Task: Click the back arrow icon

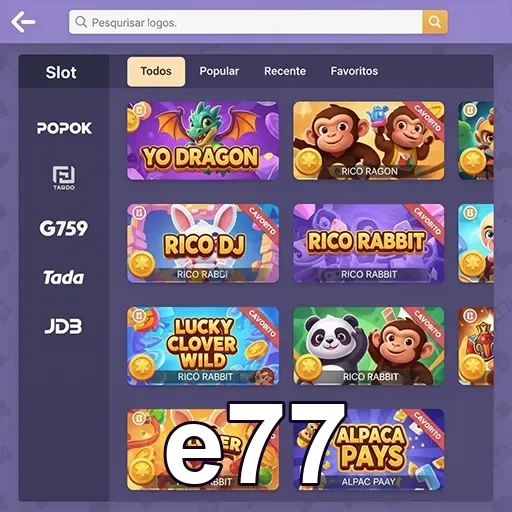Action: click(x=23, y=22)
